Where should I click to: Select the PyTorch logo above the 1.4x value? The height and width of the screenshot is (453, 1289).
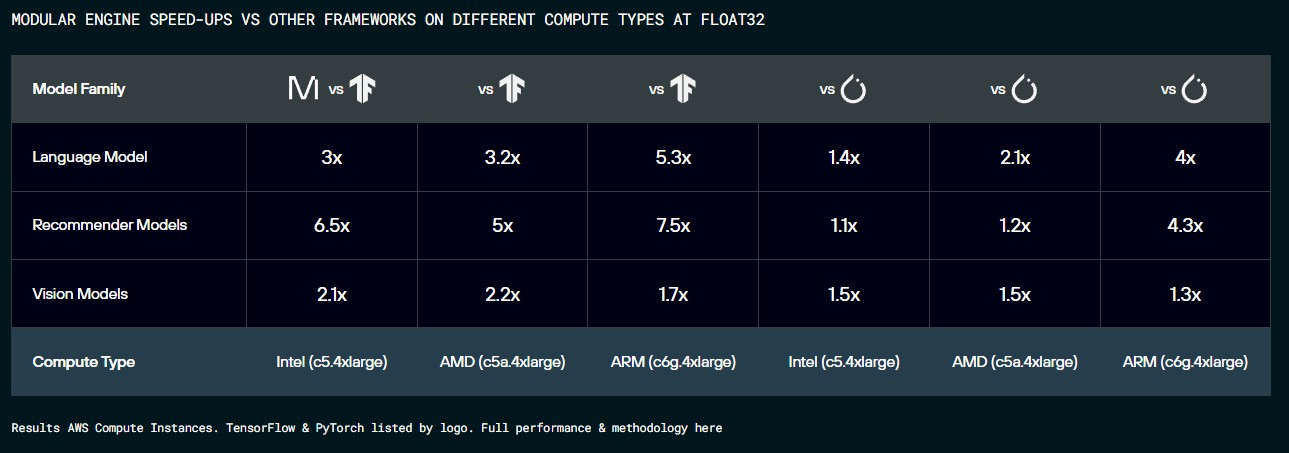pos(853,89)
